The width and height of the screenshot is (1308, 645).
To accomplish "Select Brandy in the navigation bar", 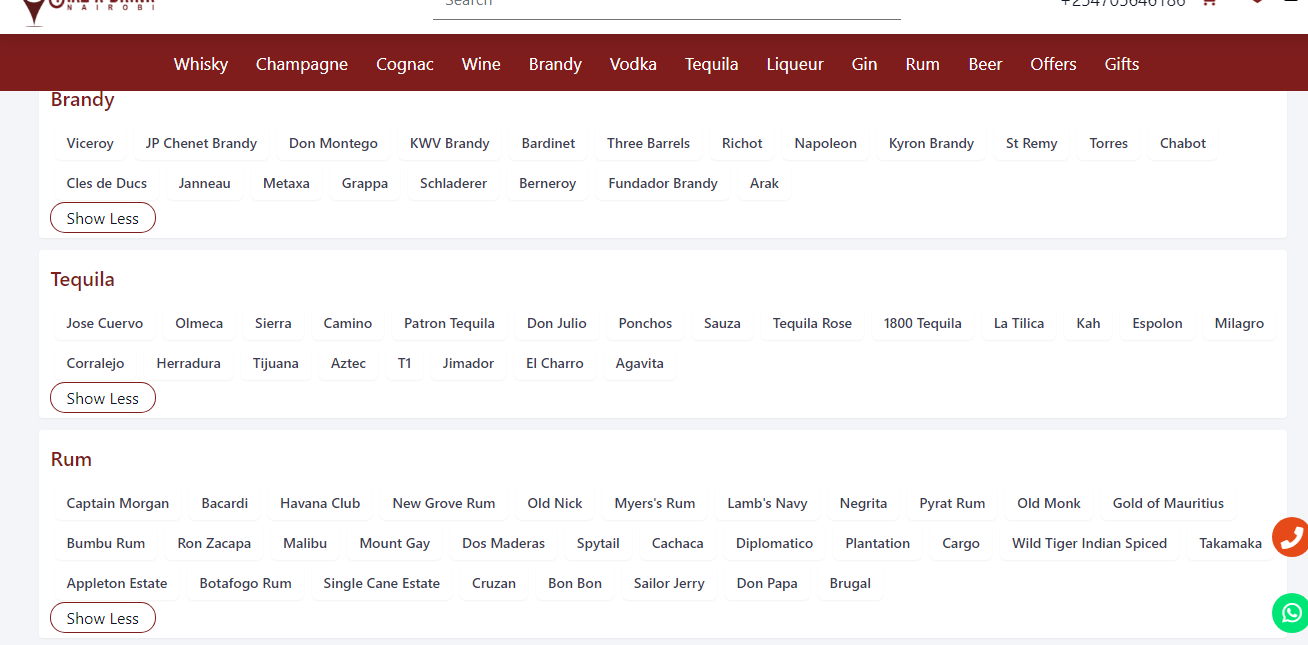I will point(555,64).
